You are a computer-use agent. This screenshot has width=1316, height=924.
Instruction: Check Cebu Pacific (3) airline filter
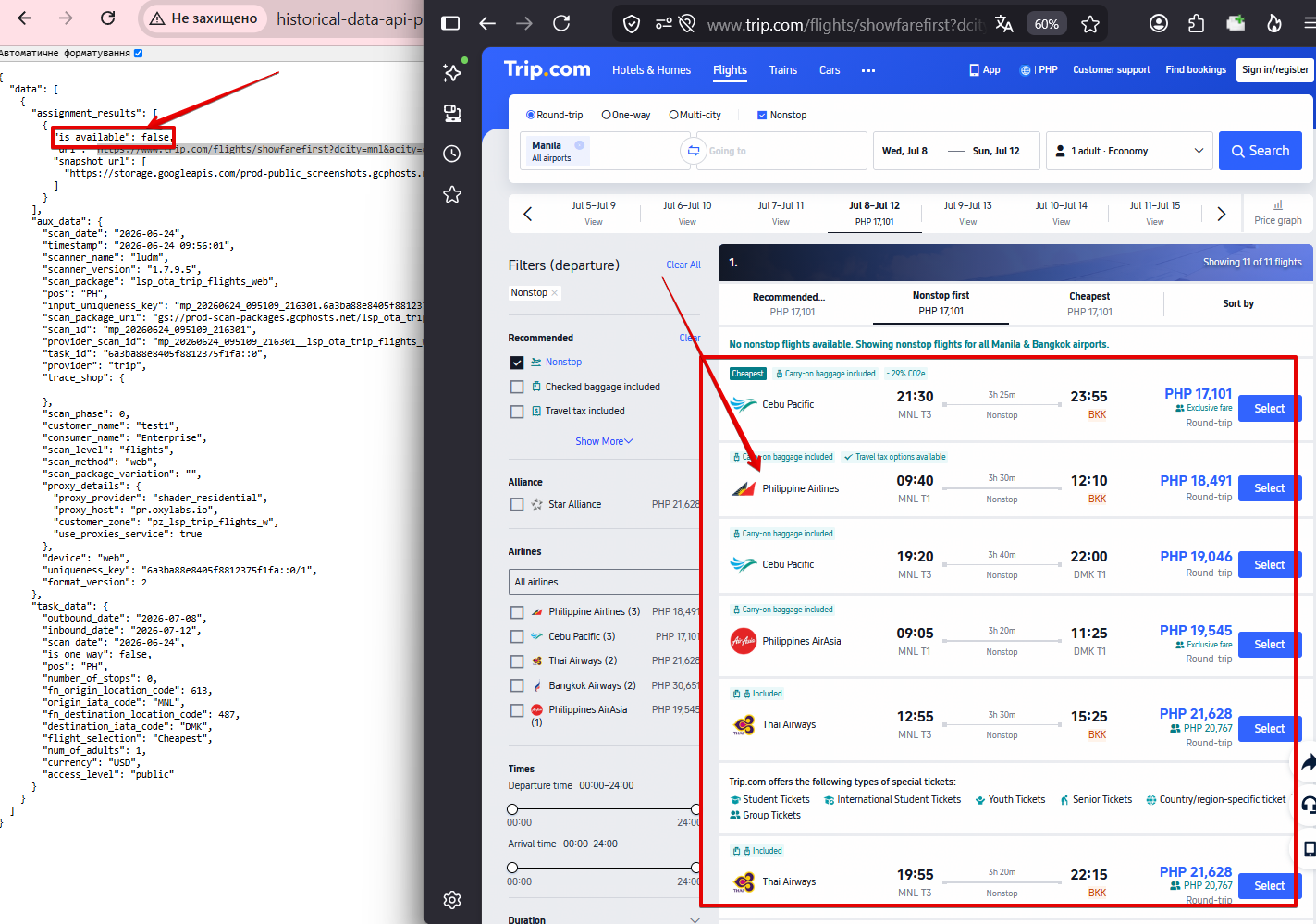tap(517, 636)
